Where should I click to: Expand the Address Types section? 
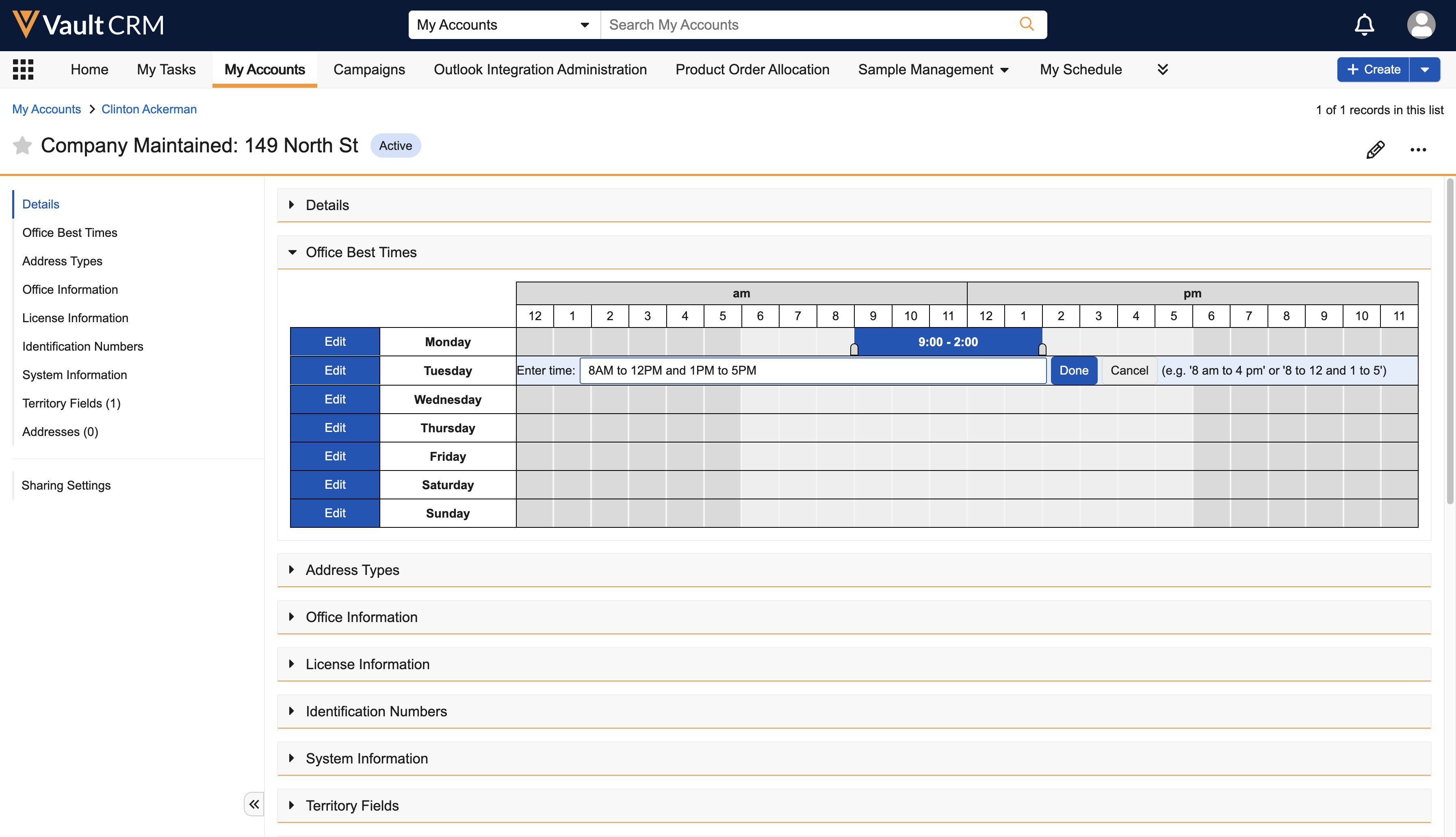click(x=292, y=570)
